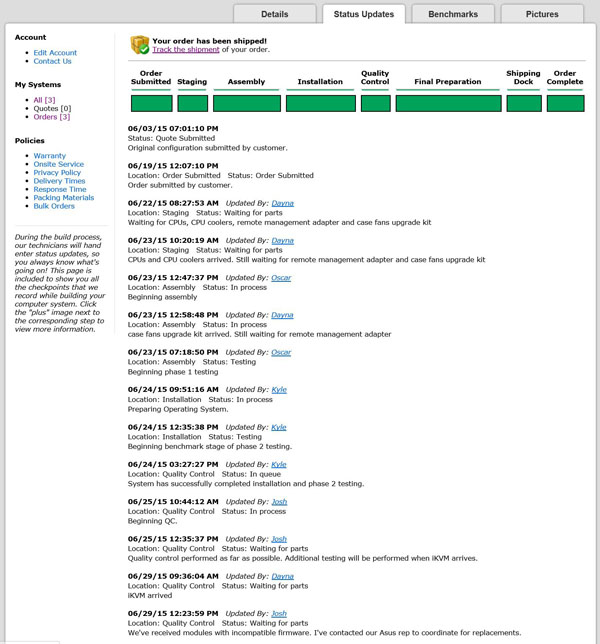Open the Edit Account link
Viewport: 600px width, 644px height.
[55, 53]
